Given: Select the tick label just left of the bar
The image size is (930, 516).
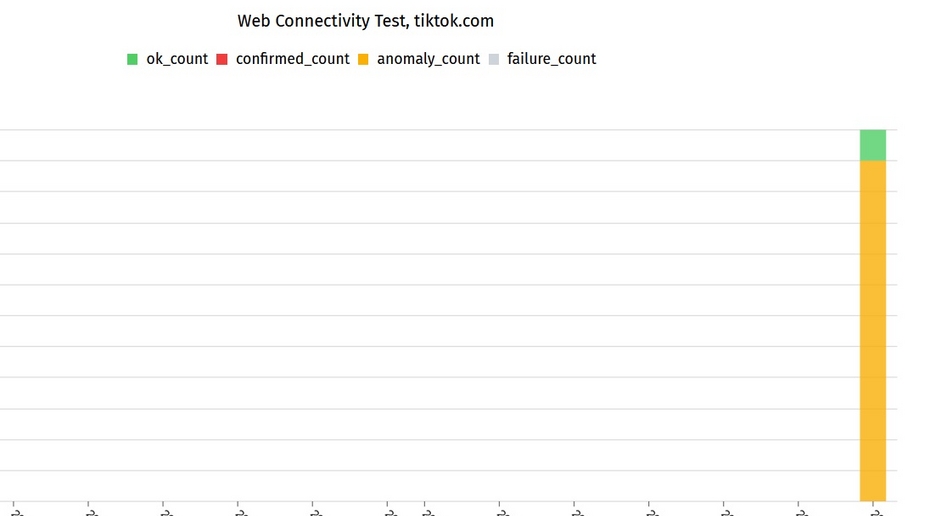Looking at the screenshot, I should point(802,512).
